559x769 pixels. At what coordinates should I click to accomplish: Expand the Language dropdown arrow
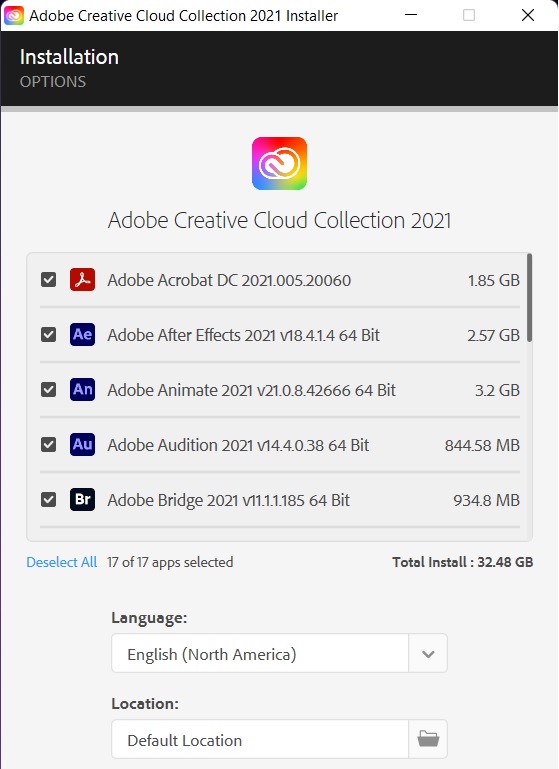[x=428, y=653]
